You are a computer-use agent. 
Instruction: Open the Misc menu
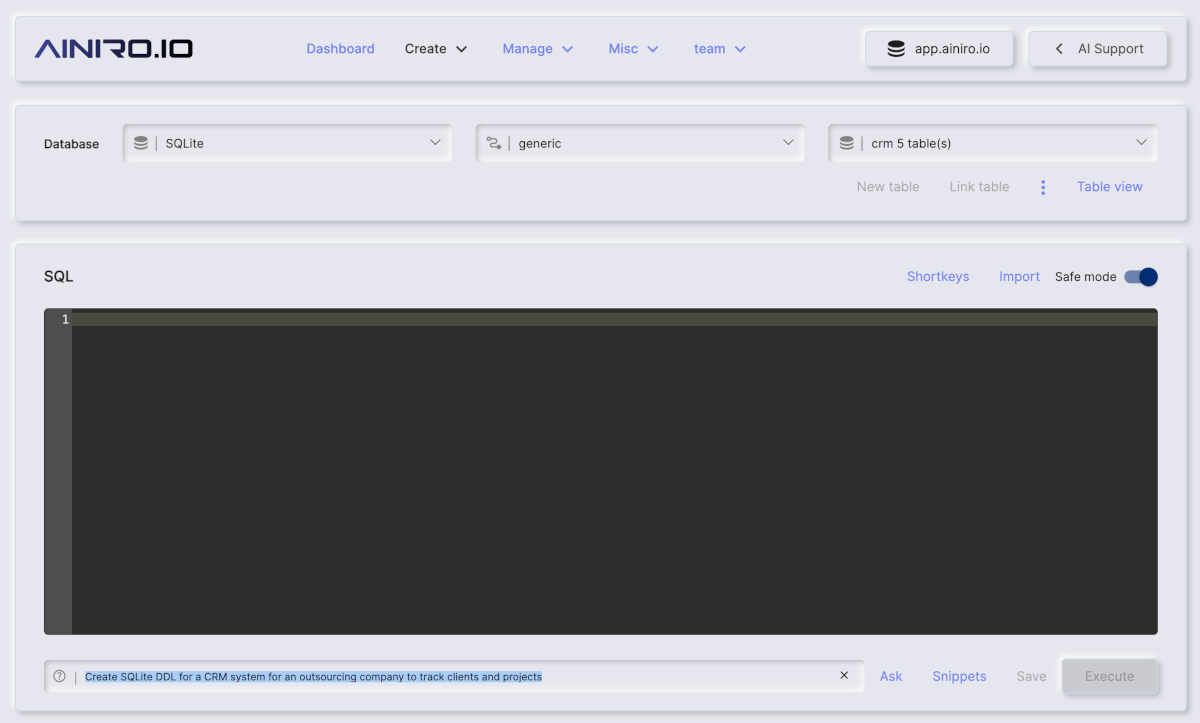click(634, 48)
